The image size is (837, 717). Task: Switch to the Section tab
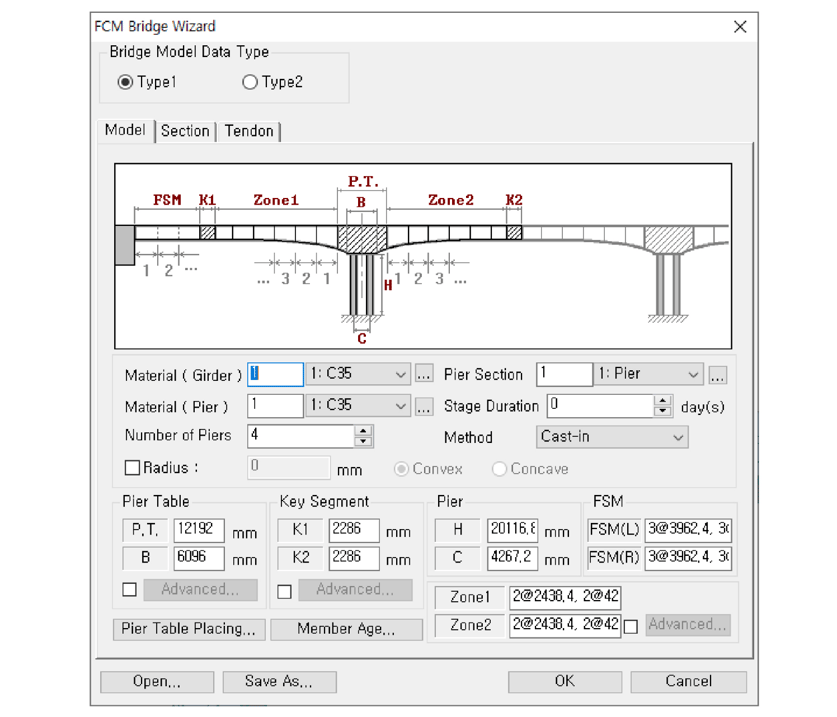pyautogui.click(x=185, y=131)
